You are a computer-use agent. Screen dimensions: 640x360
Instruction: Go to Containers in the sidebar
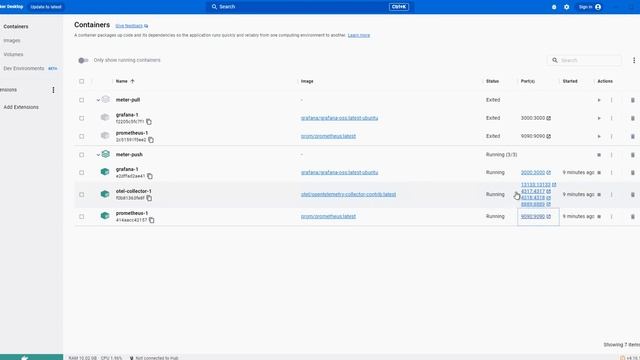coord(16,27)
